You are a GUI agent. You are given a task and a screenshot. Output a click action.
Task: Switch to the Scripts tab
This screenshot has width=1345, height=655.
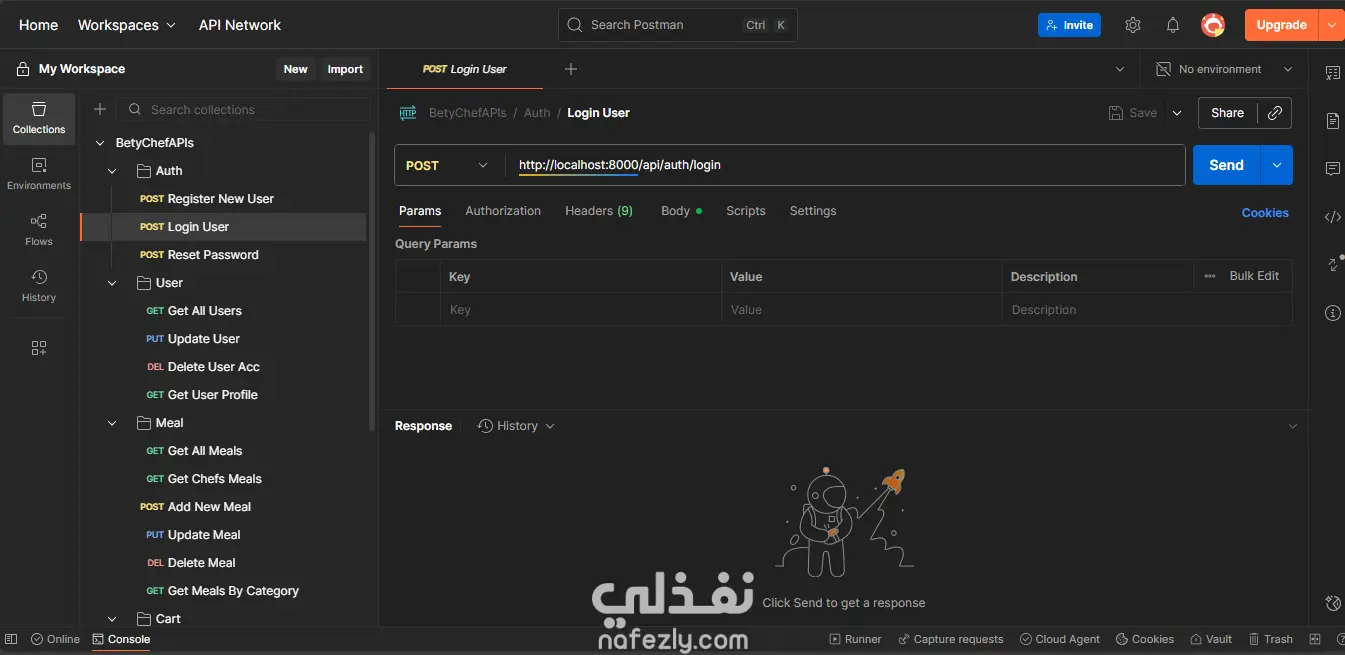tap(746, 211)
